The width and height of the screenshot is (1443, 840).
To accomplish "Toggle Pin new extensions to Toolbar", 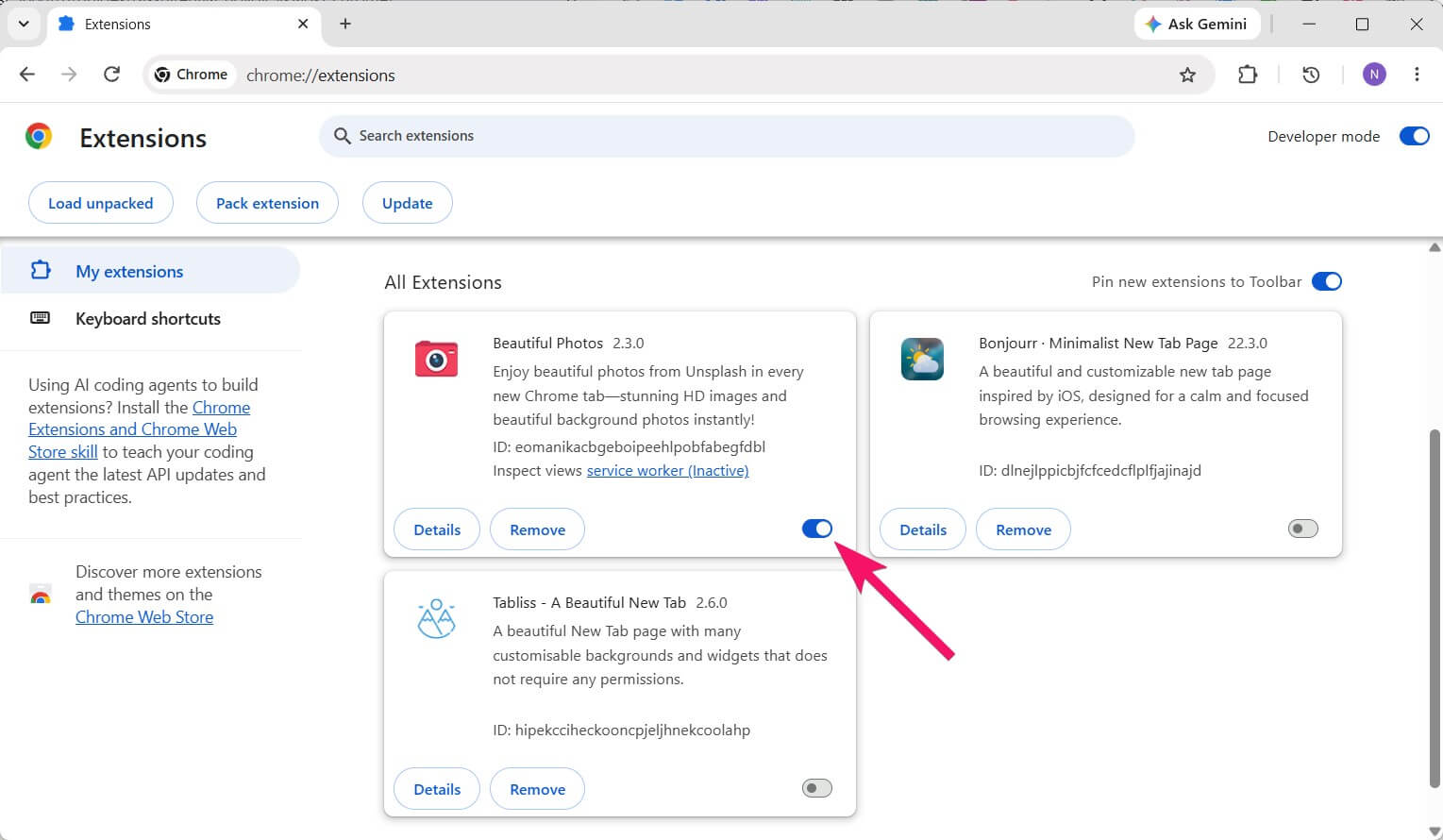I will point(1327,281).
